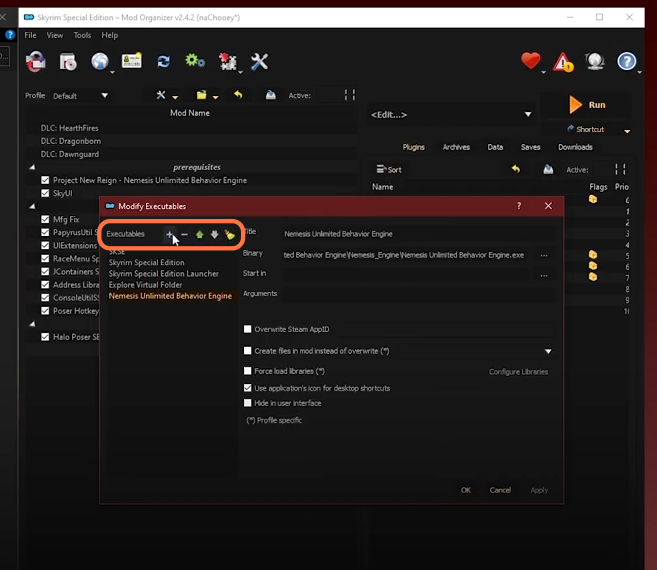
Task: Toggle Halo Poser SE mod checkbox
Action: click(45, 337)
